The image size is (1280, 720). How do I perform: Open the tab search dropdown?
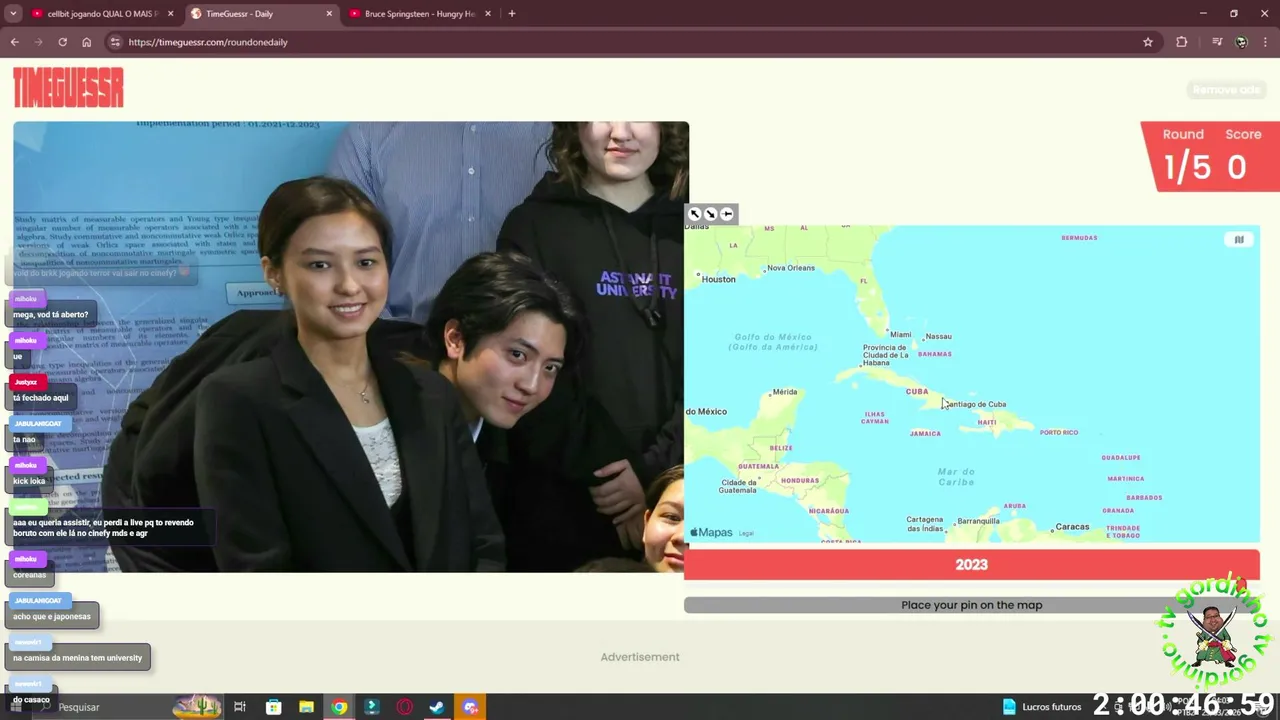[13, 14]
